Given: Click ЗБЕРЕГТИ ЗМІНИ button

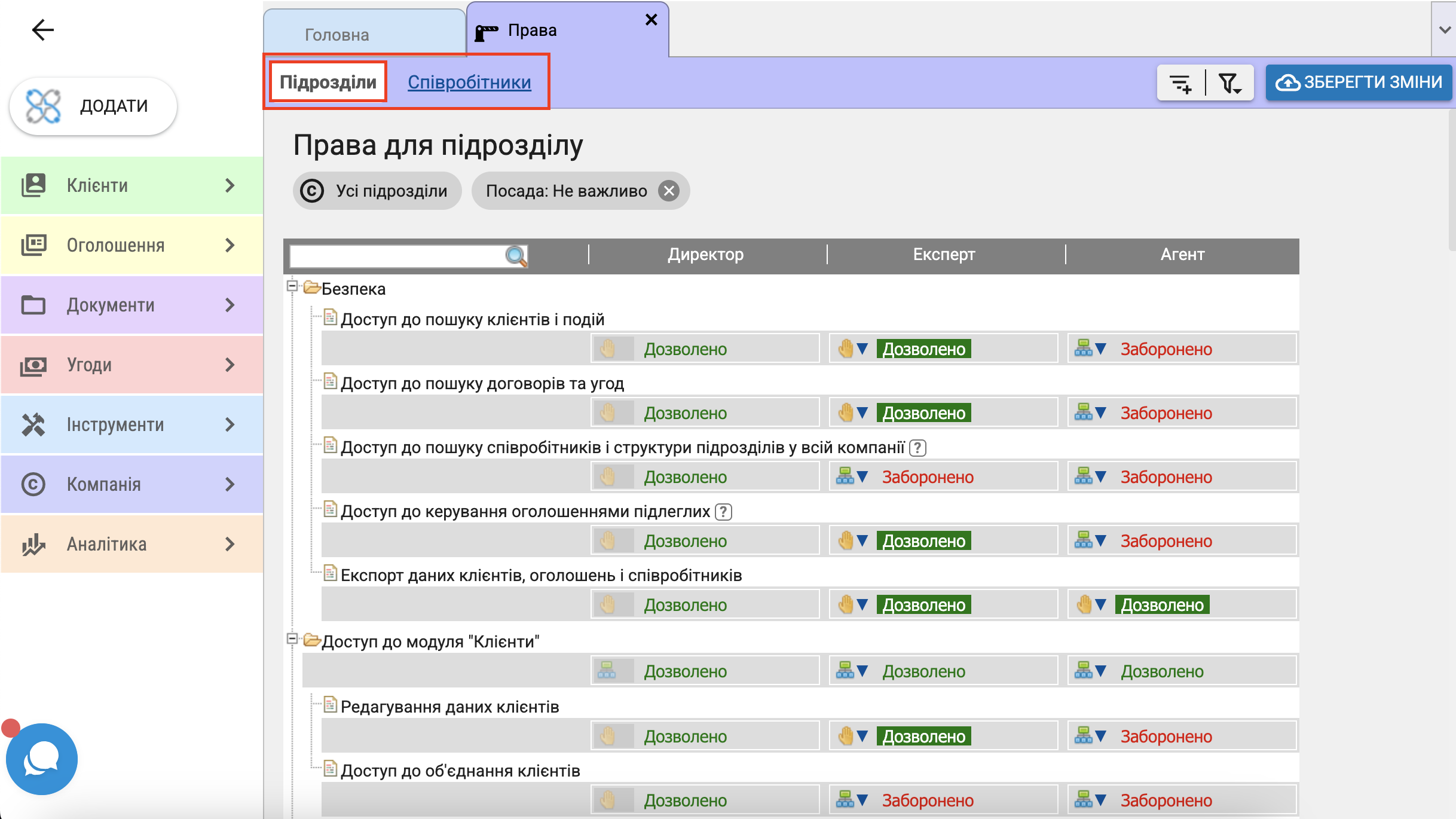Looking at the screenshot, I should (x=1358, y=82).
